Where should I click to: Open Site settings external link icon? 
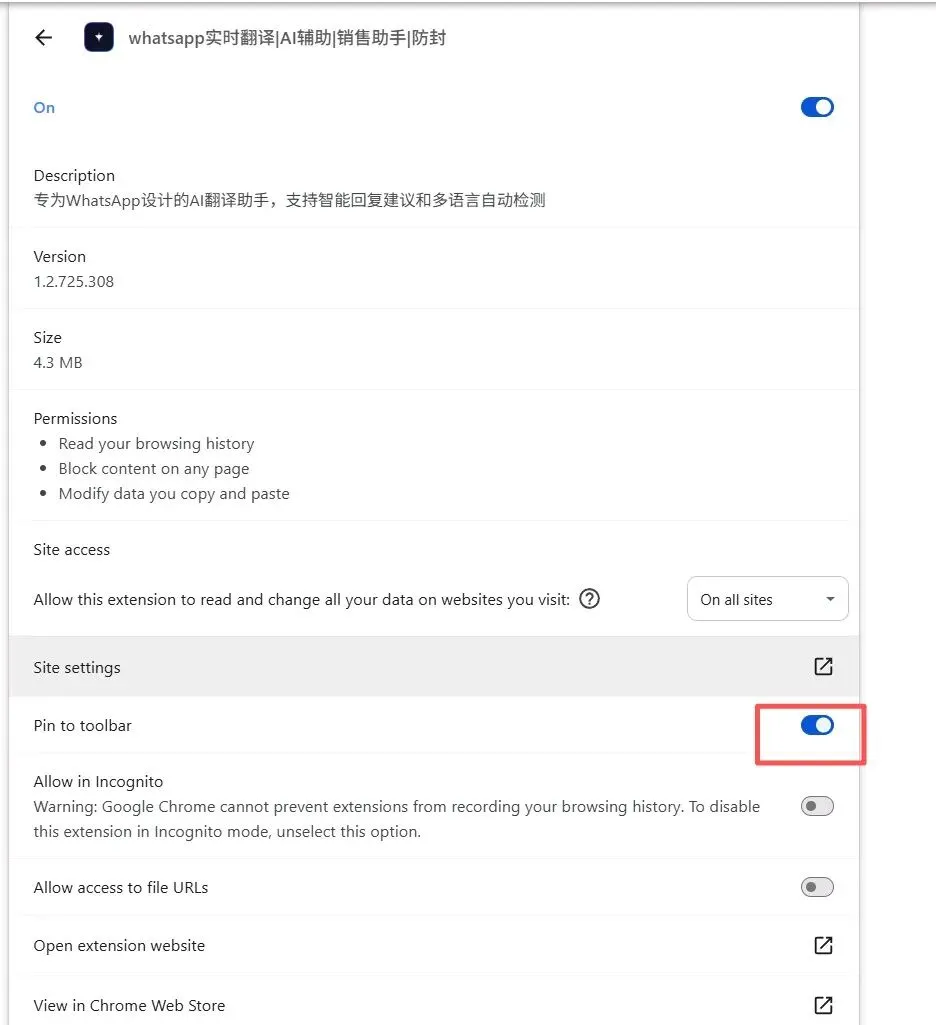(823, 666)
